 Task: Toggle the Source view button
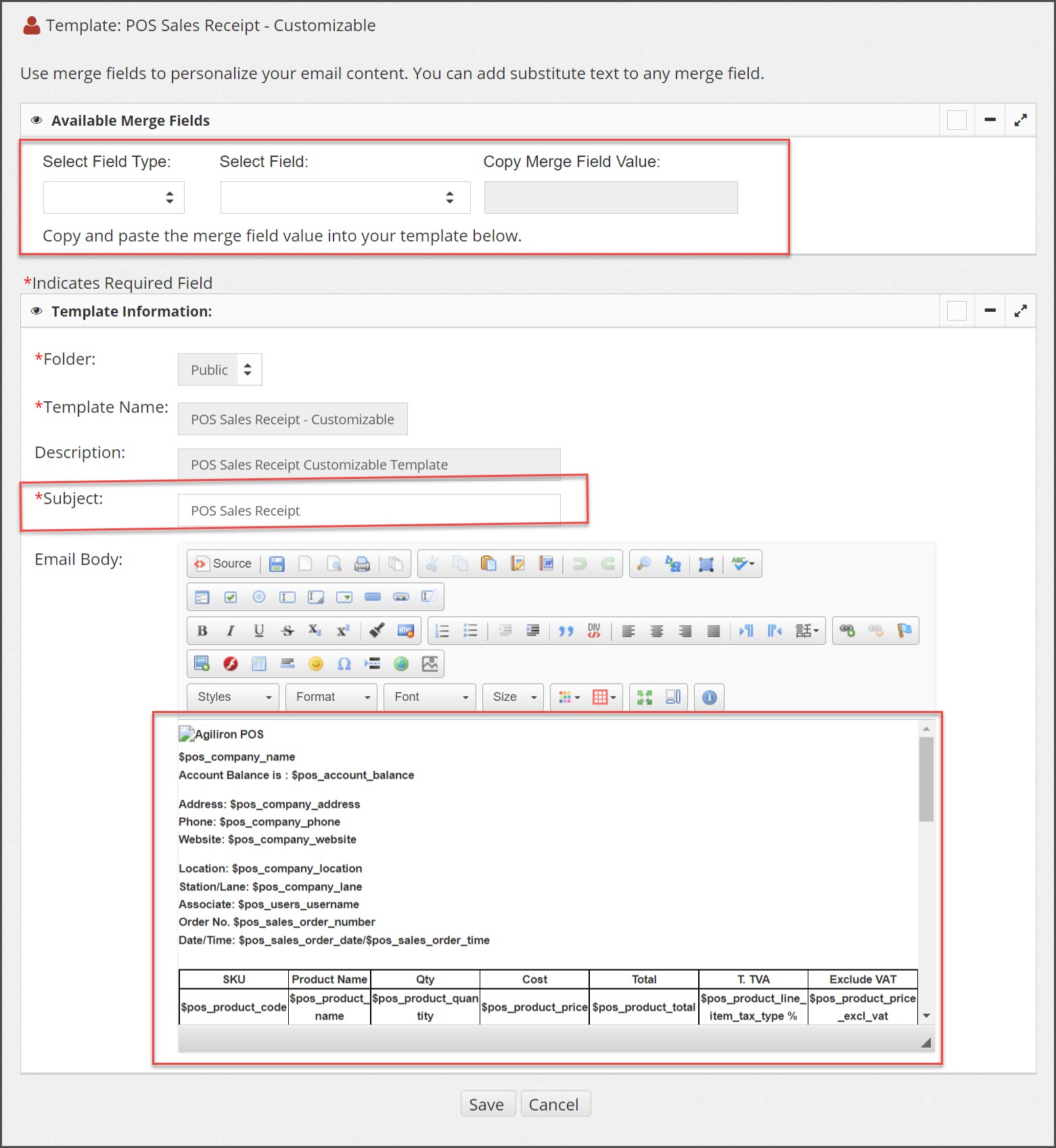coord(223,564)
